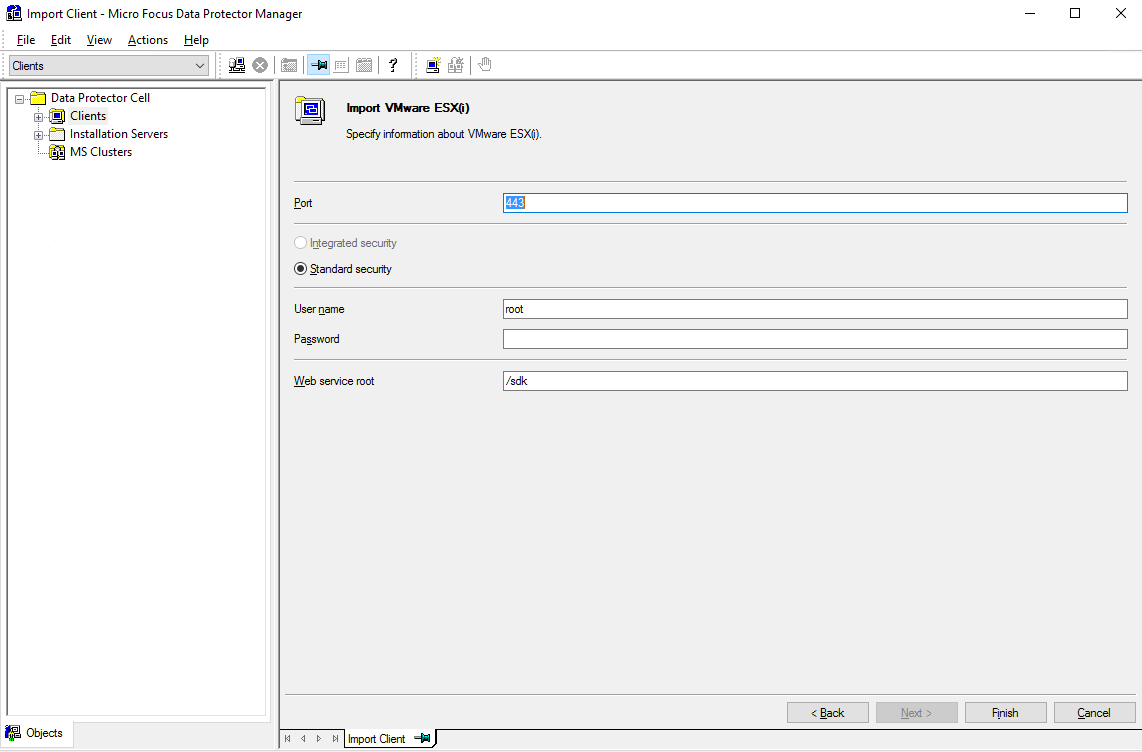Open the View menu
Image resolution: width=1142 pixels, height=752 pixels.
(x=99, y=40)
